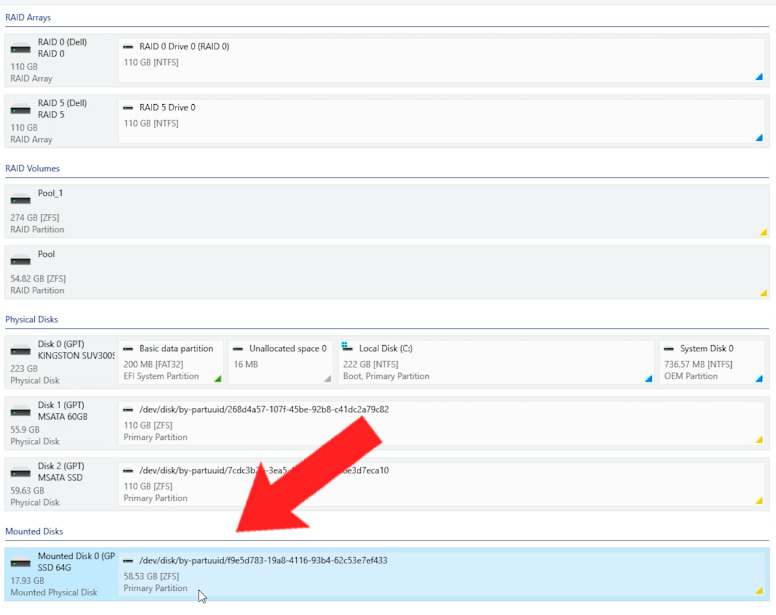This screenshot has height=615, width=776.
Task: Click the Physical Disks section heading
Action: pyautogui.click(x=31, y=319)
